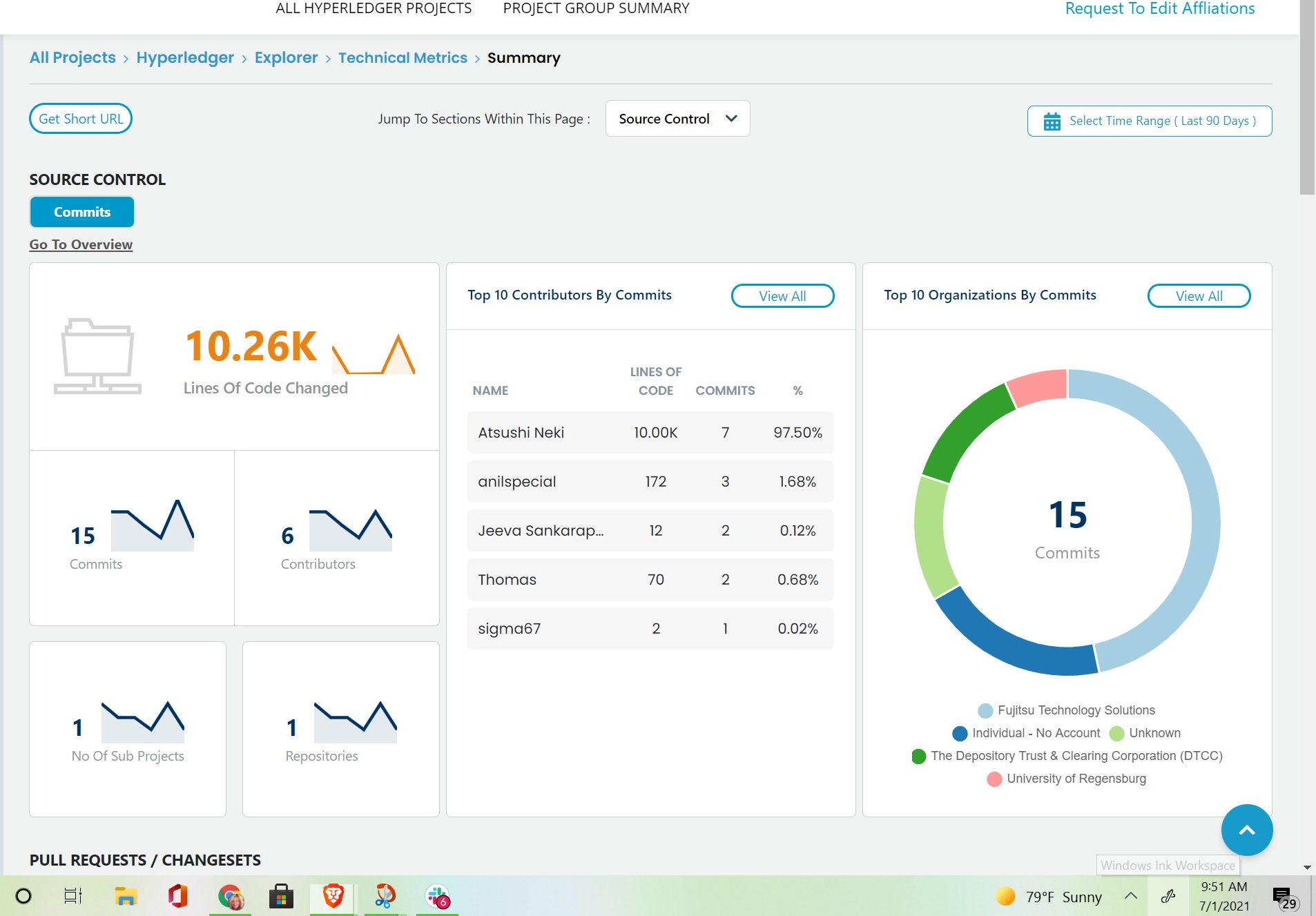1316x916 pixels.
Task: Click the NAME column header
Action: pyautogui.click(x=490, y=391)
